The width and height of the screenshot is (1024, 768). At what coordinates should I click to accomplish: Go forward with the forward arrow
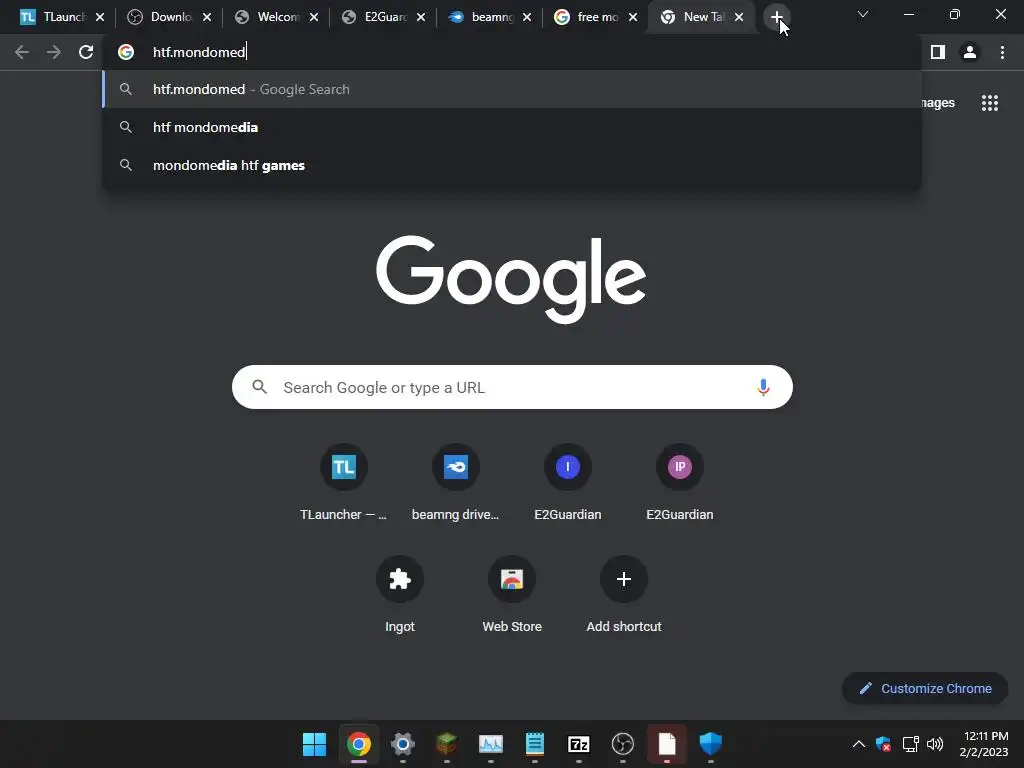pos(54,52)
